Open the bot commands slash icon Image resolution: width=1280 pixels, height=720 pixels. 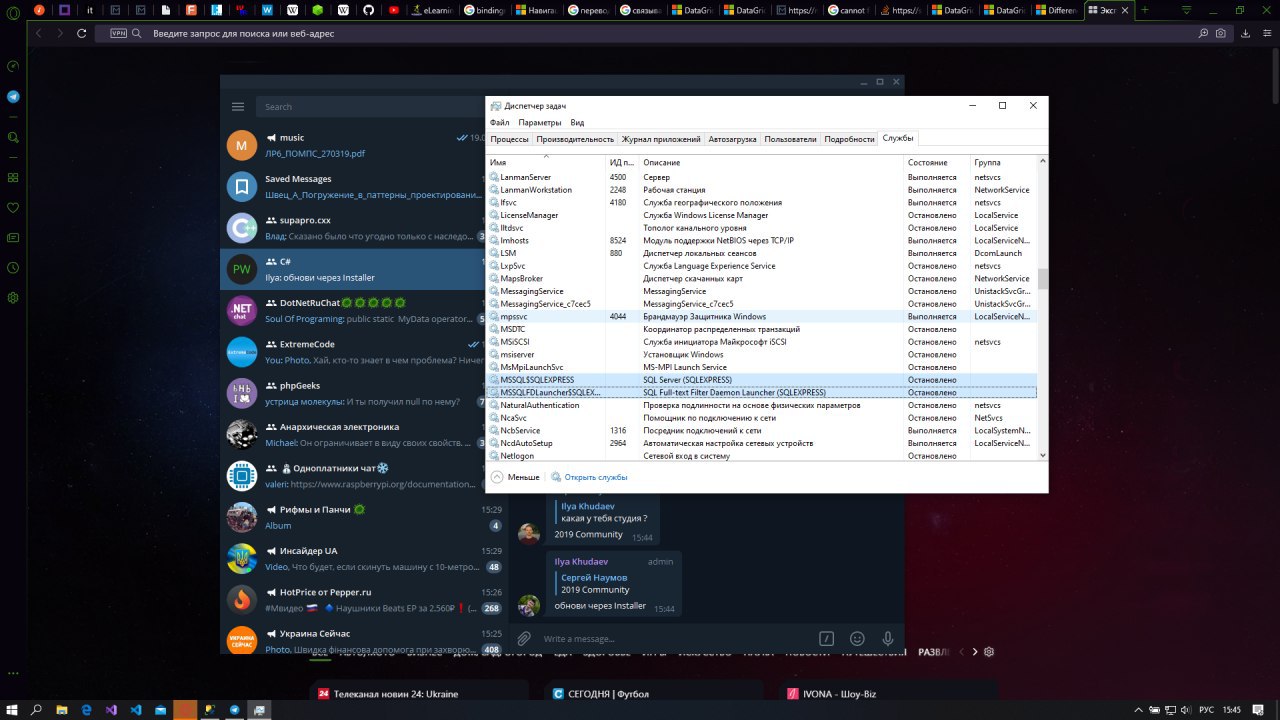(x=827, y=638)
